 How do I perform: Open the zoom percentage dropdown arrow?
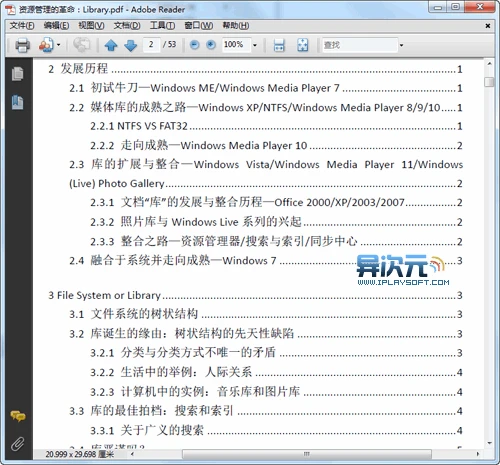pyautogui.click(x=255, y=45)
